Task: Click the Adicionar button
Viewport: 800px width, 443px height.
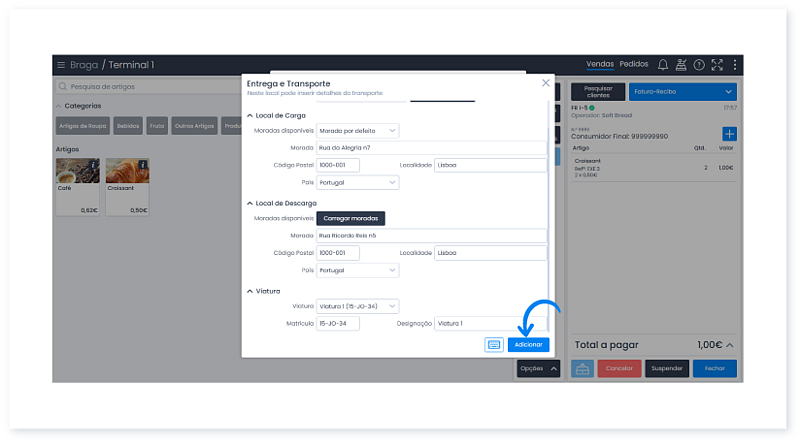Action: 529,344
